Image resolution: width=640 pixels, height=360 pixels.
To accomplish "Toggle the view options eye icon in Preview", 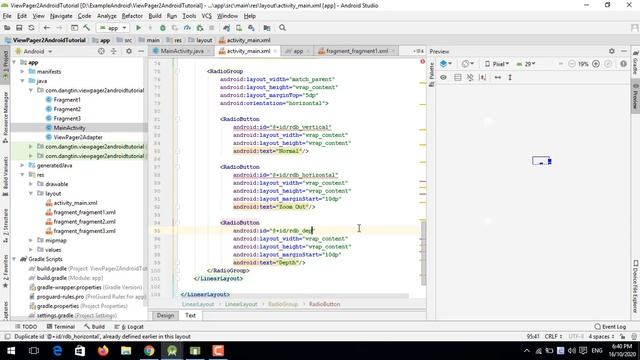I will tap(443, 77).
